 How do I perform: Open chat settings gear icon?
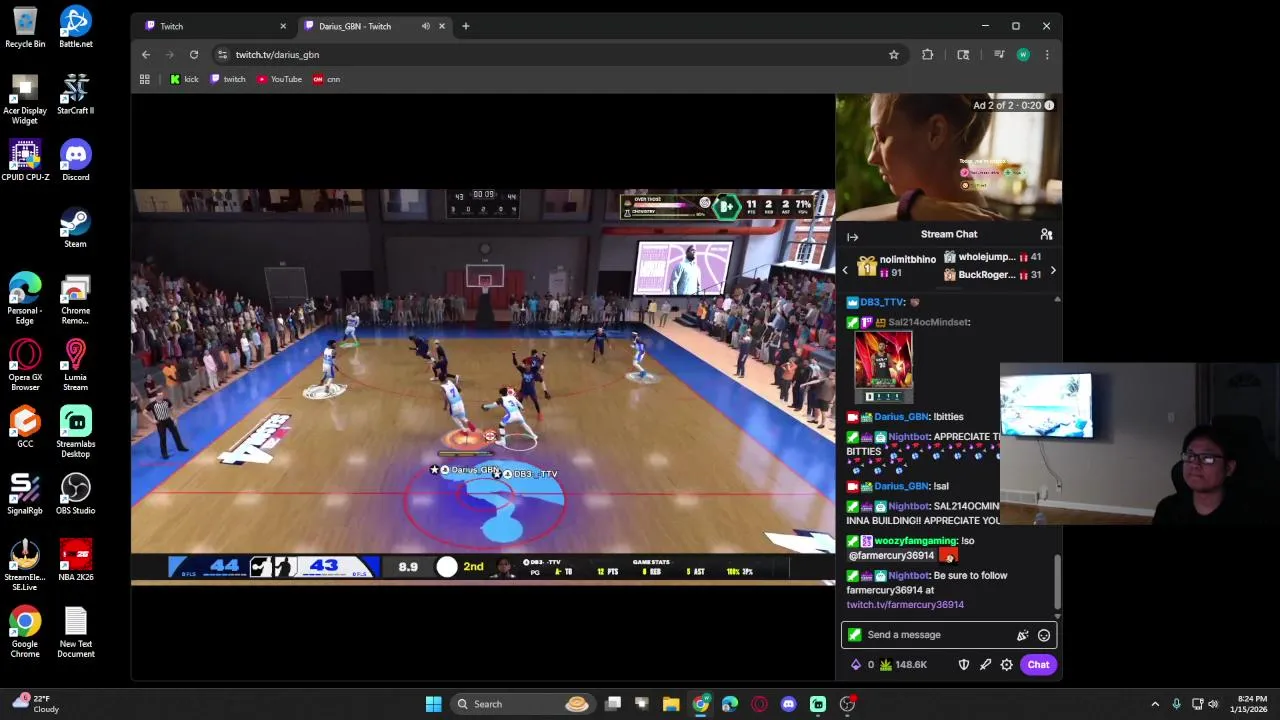1007,665
